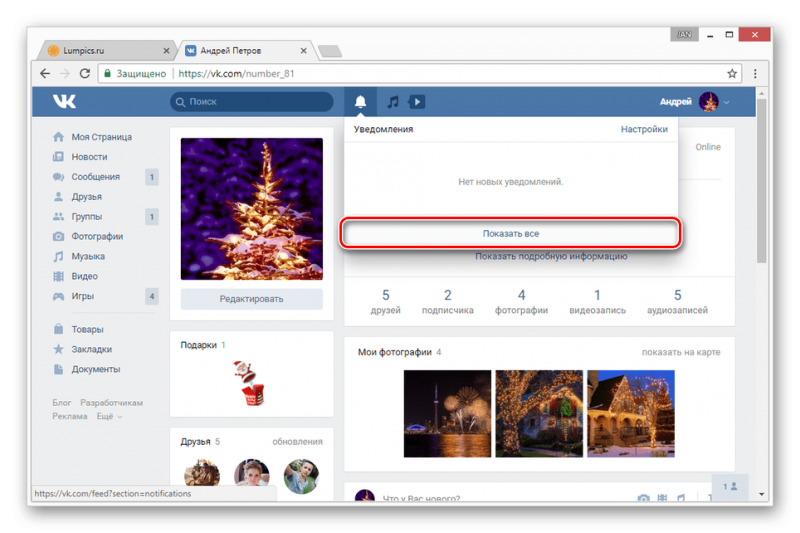Viewport: 800px width, 533px height.
Task: Click the 5 аудиозаписей counter
Action: click(x=677, y=302)
